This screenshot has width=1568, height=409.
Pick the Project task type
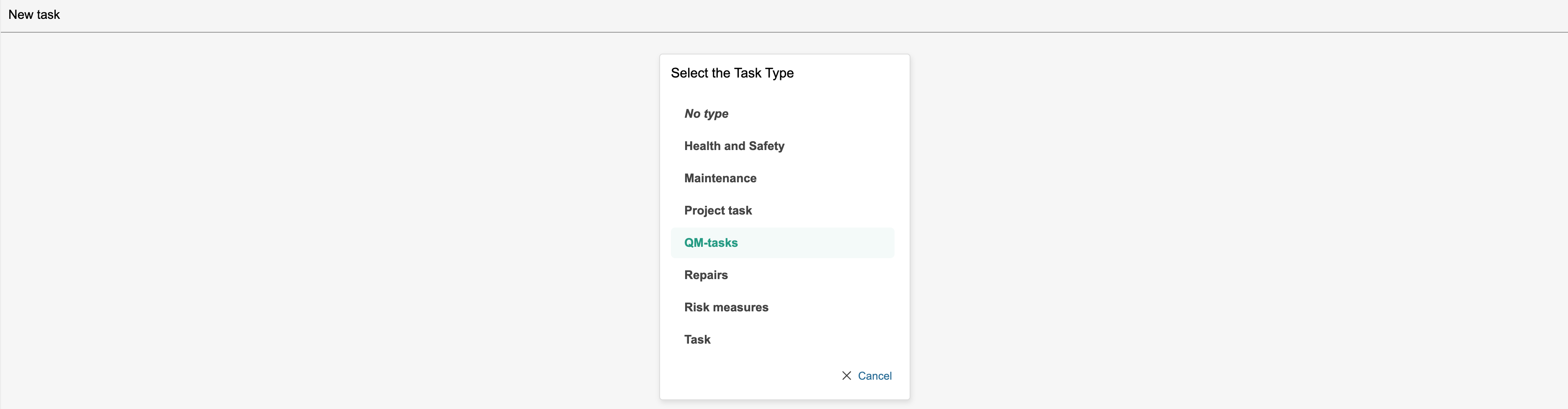[718, 211]
